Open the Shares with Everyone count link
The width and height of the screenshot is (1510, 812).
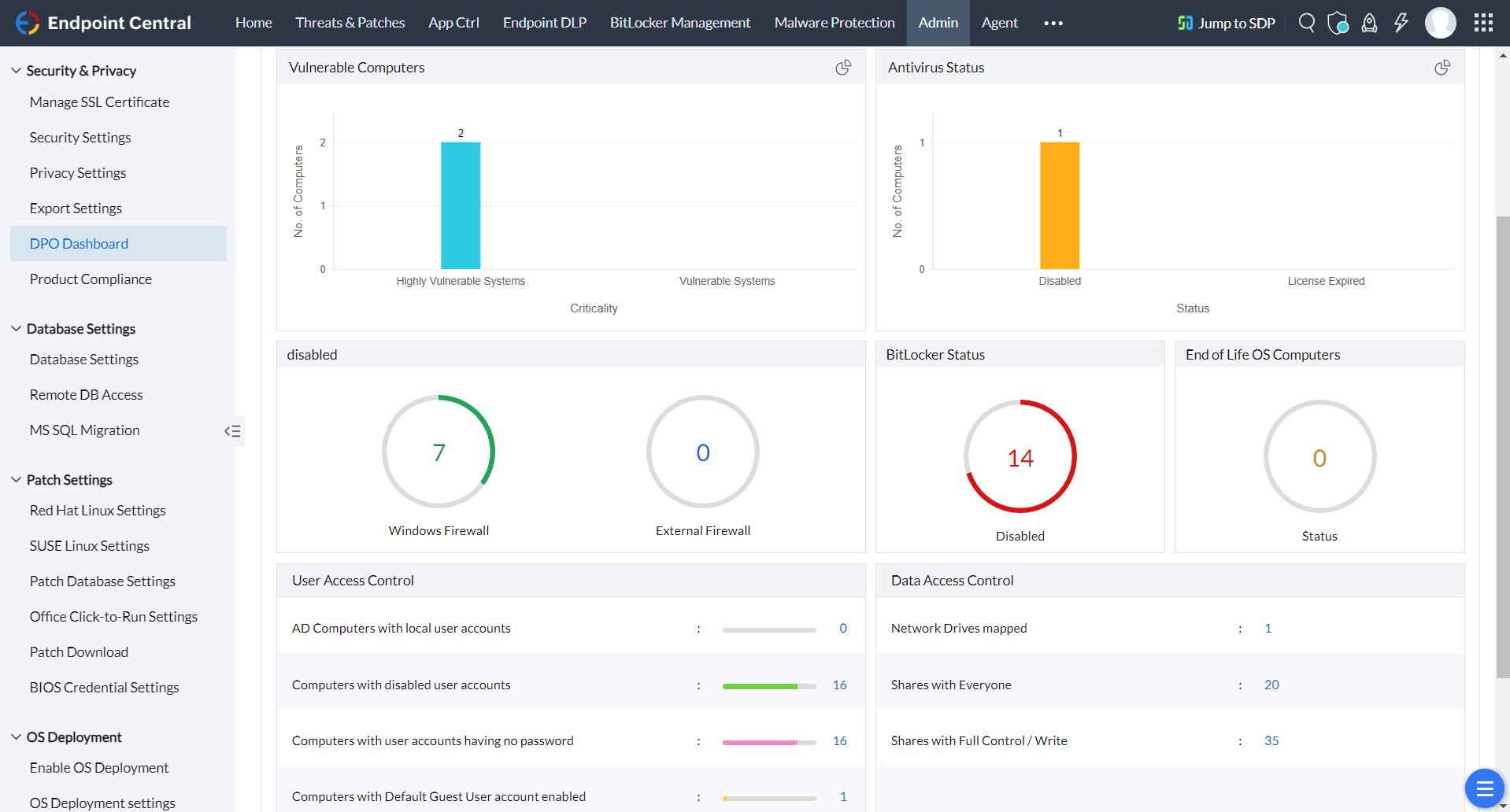coord(1271,685)
